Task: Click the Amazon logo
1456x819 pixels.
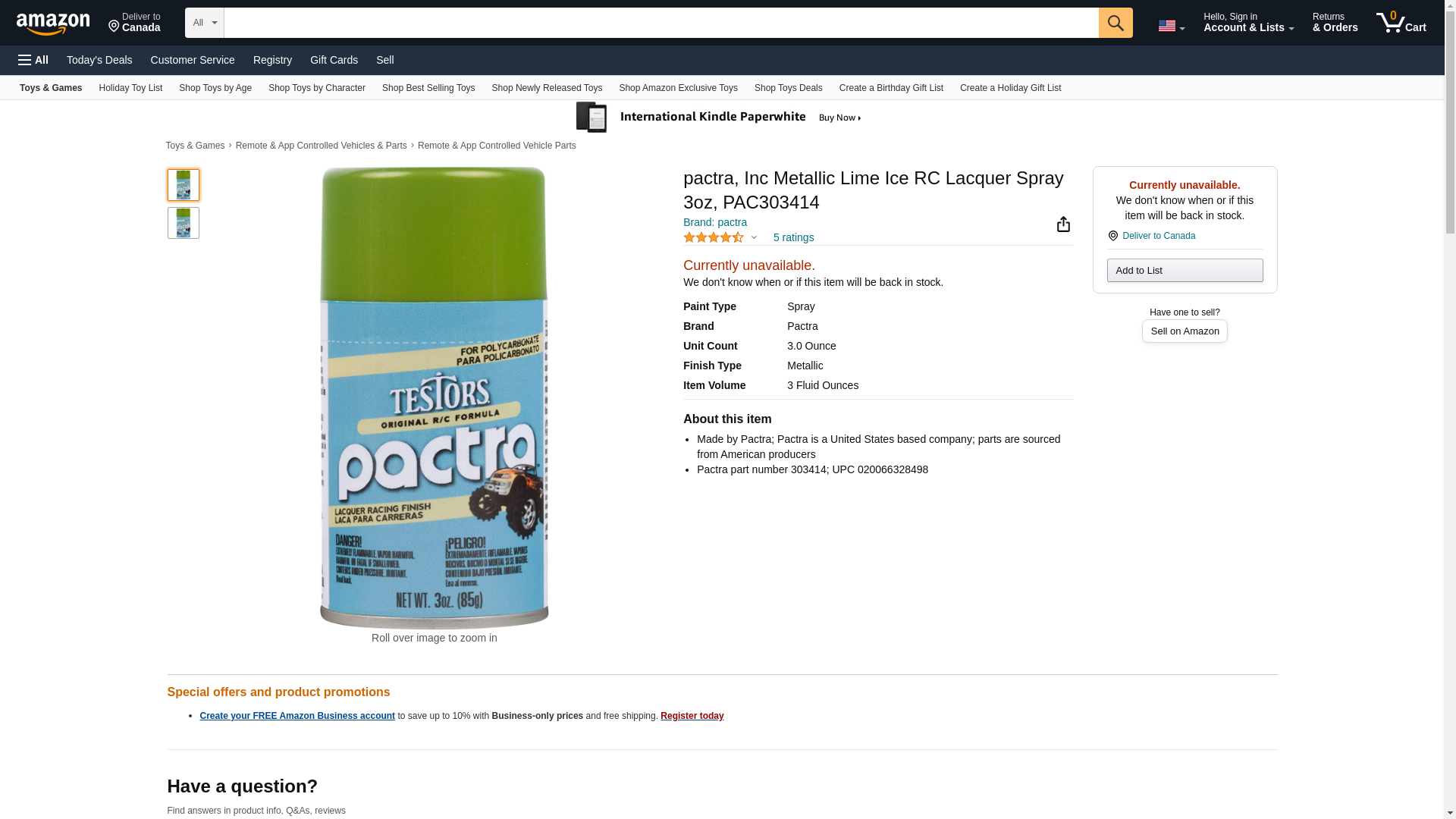Action: [x=53, y=24]
